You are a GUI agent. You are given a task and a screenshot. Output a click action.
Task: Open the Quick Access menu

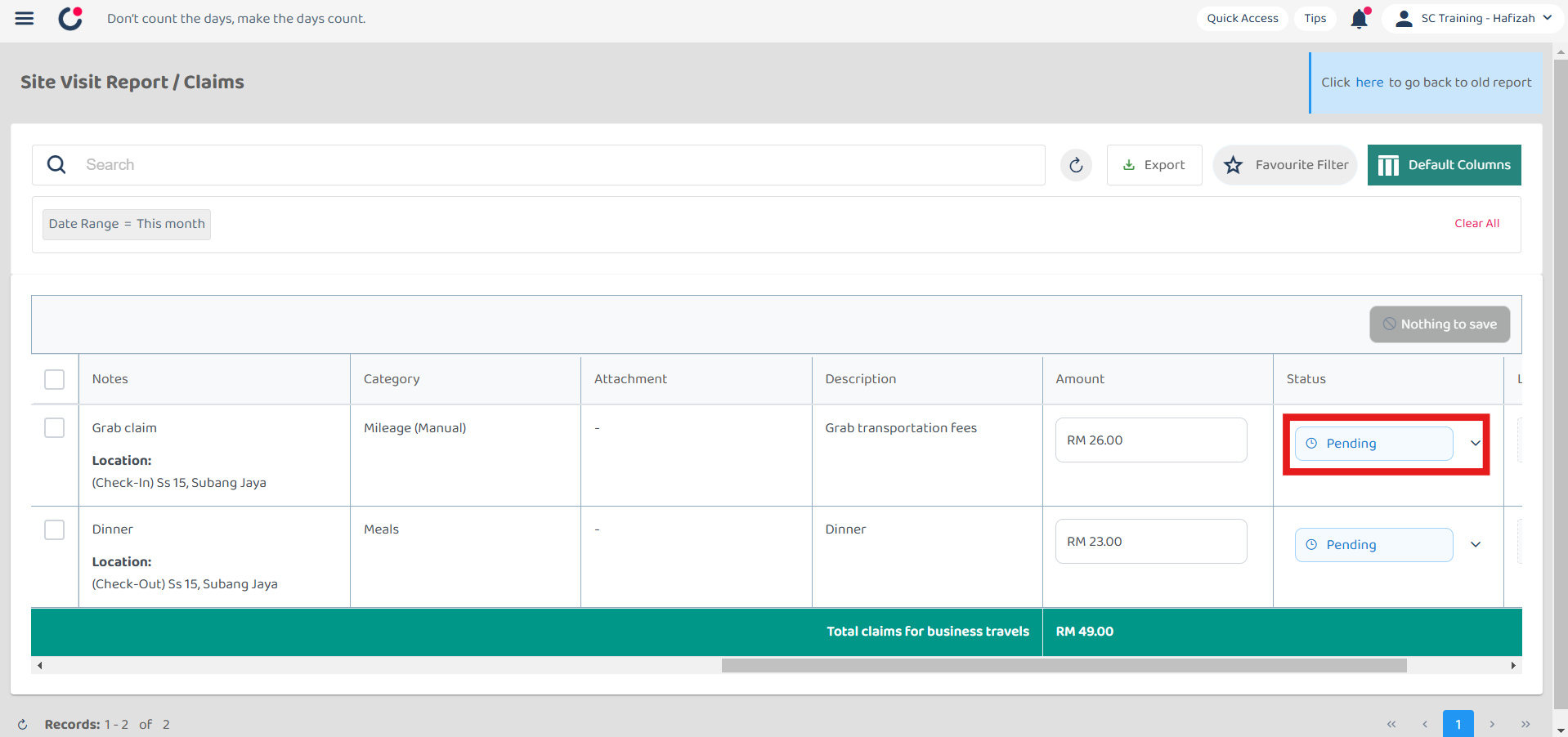(x=1243, y=18)
